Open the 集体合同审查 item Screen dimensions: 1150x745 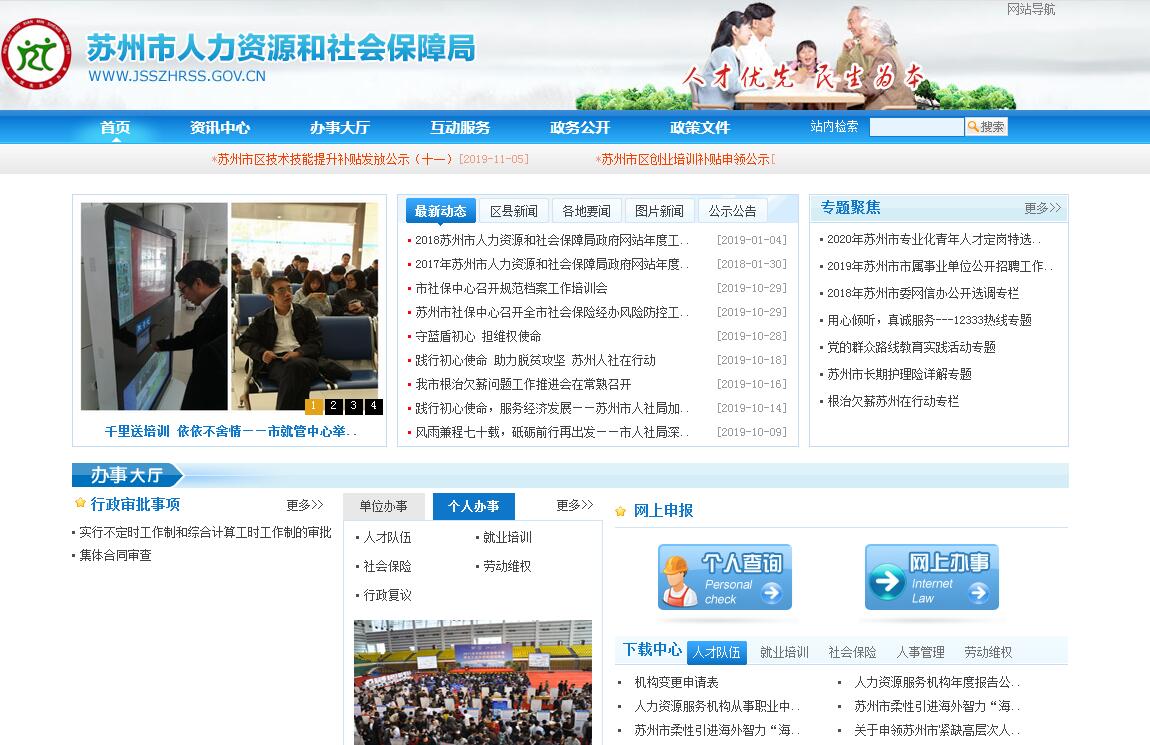(x=115, y=556)
